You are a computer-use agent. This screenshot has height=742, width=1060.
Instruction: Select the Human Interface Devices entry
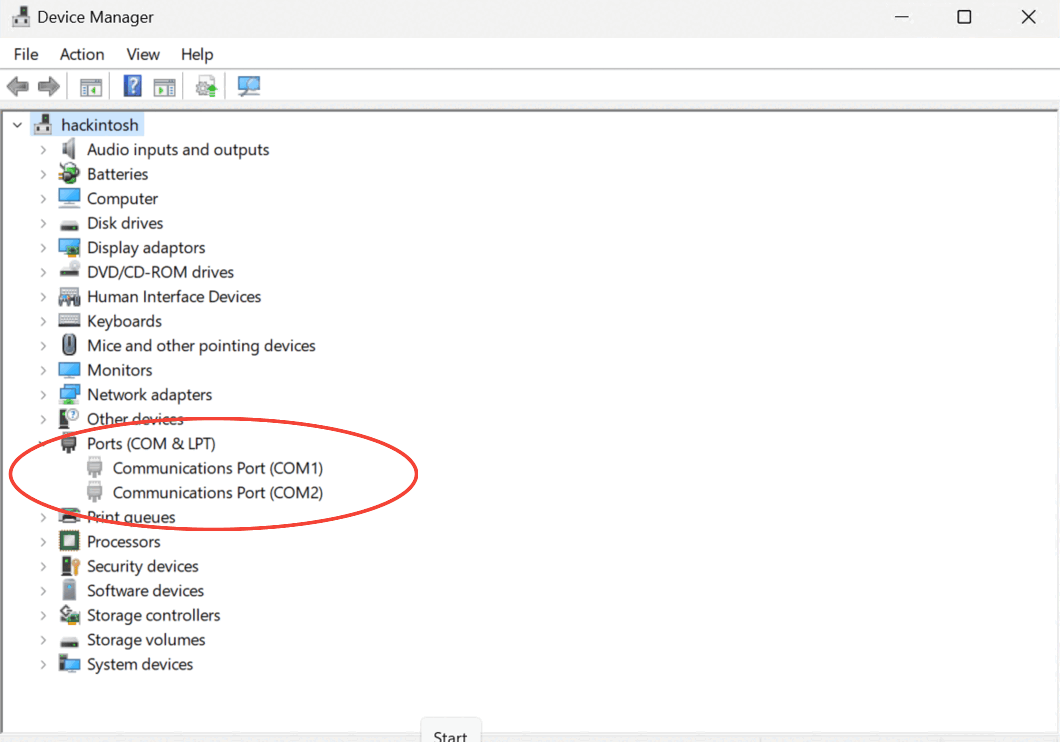[x=174, y=296]
